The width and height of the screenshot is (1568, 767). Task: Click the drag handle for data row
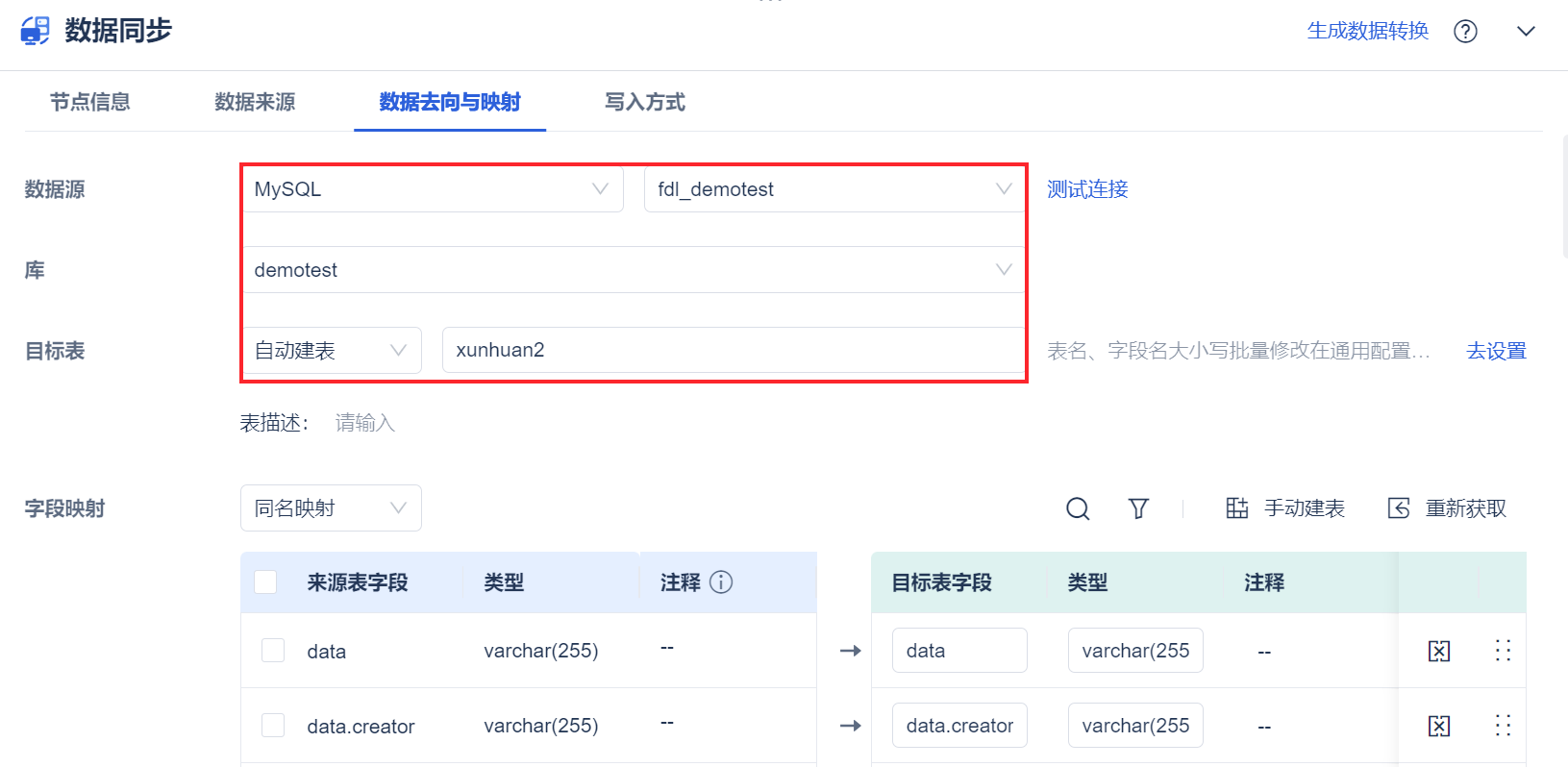coord(1504,651)
